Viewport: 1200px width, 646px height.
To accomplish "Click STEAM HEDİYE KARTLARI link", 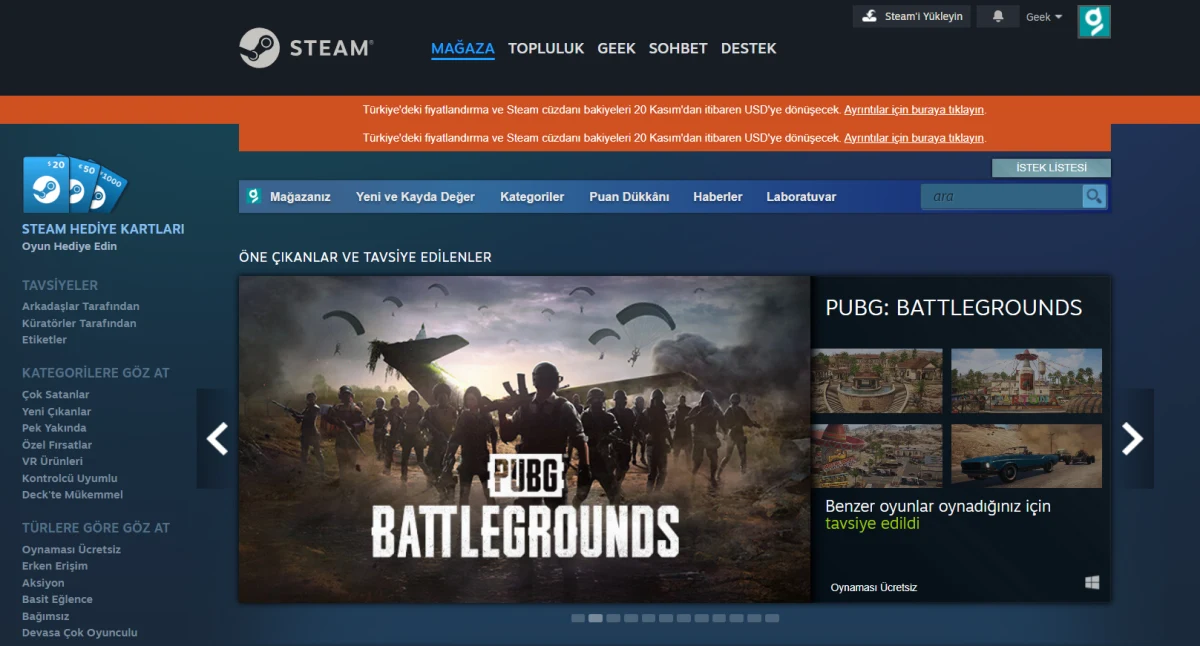I will 103,229.
